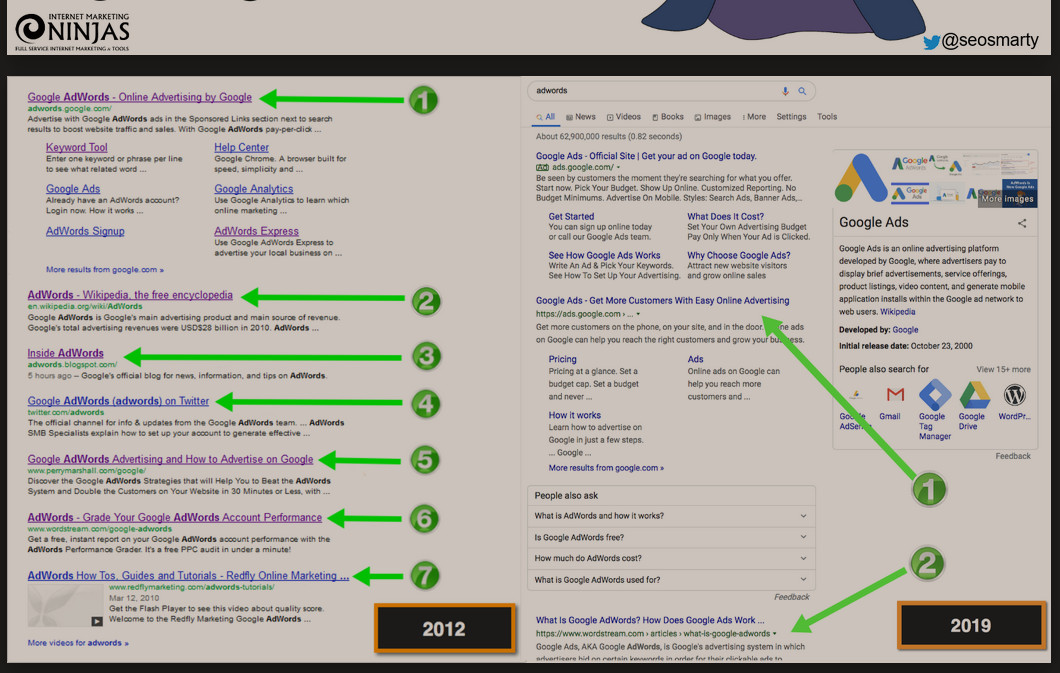Open the Get Started ad sitelink

571,217
